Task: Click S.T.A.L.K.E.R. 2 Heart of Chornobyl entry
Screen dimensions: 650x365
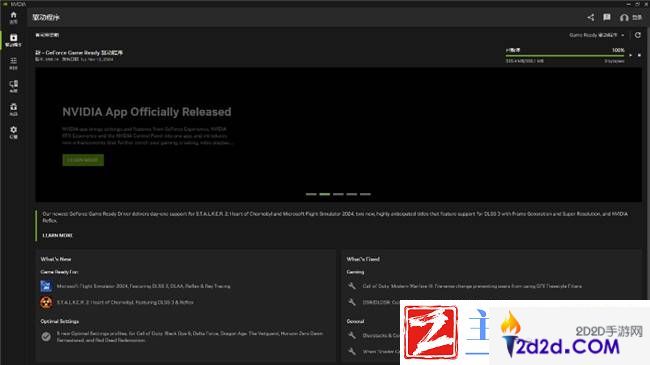Action: [x=125, y=302]
